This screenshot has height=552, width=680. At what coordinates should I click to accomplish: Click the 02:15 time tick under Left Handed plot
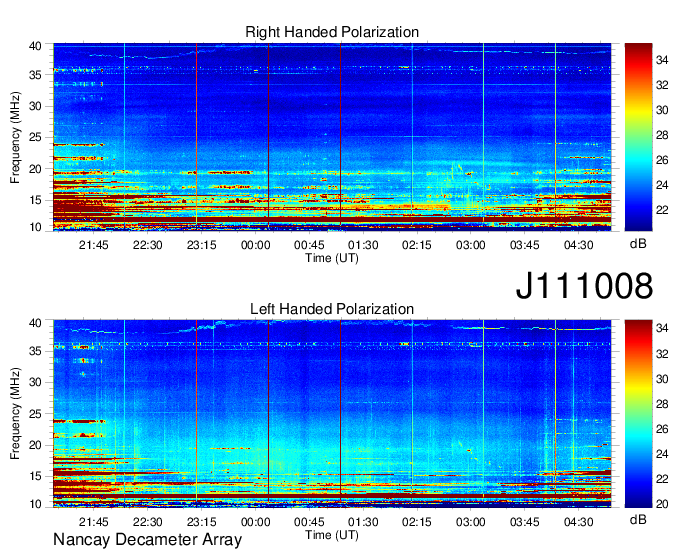pos(417,522)
